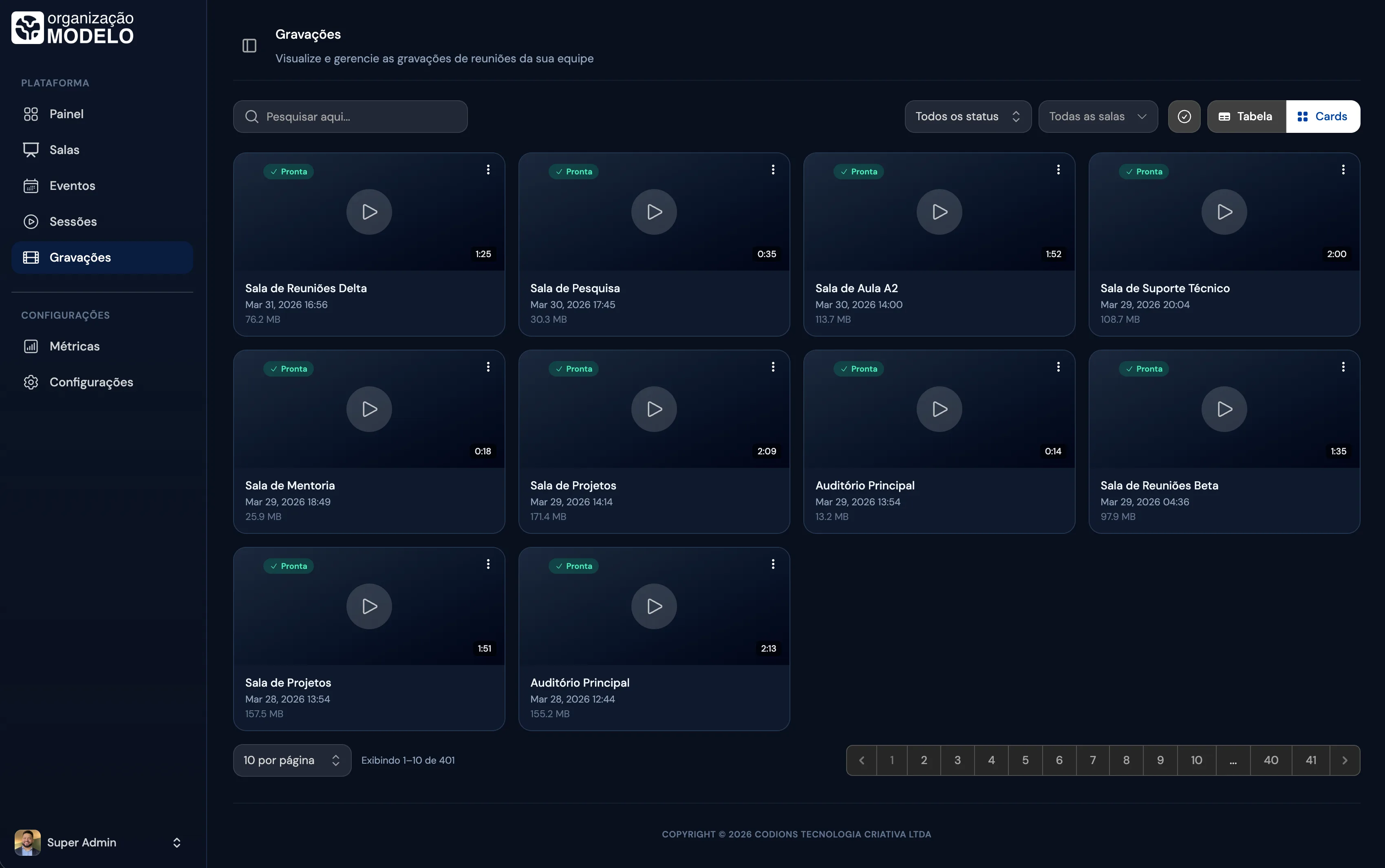Image resolution: width=1385 pixels, height=868 pixels.
Task: Click the Painel grid icon in sidebar
Action: [31, 114]
